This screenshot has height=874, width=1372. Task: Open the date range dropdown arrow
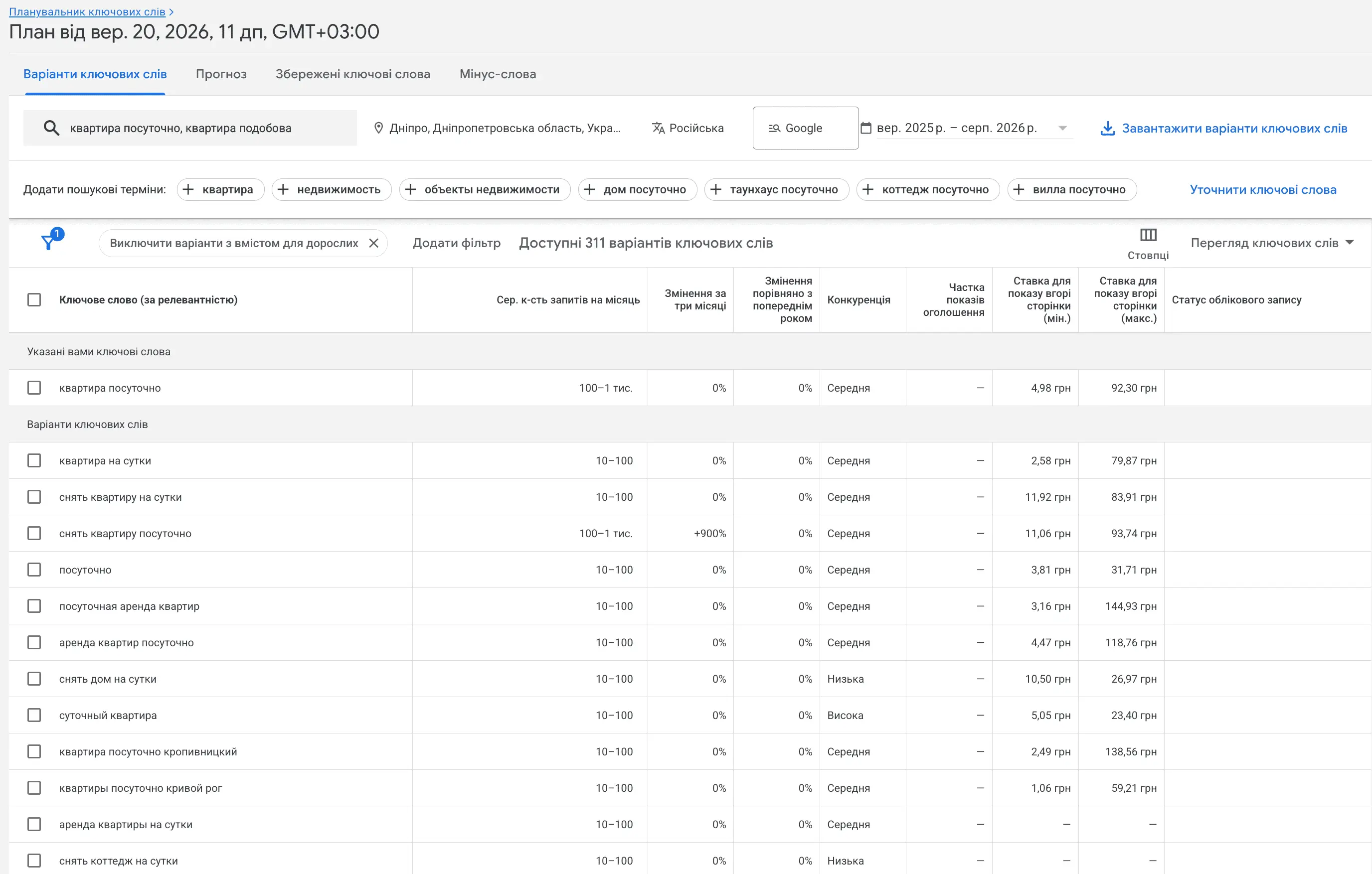tap(1062, 128)
